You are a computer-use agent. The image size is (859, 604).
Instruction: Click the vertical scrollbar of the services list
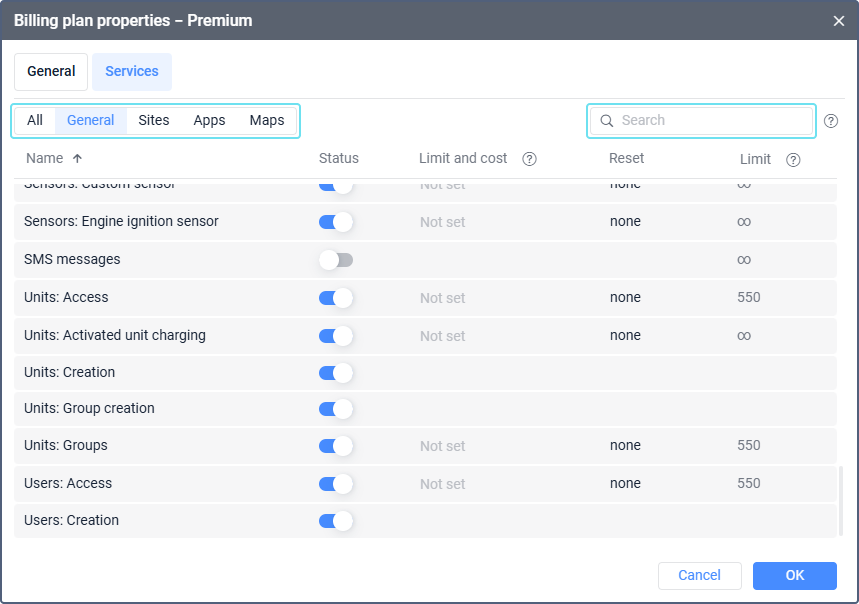[841, 500]
